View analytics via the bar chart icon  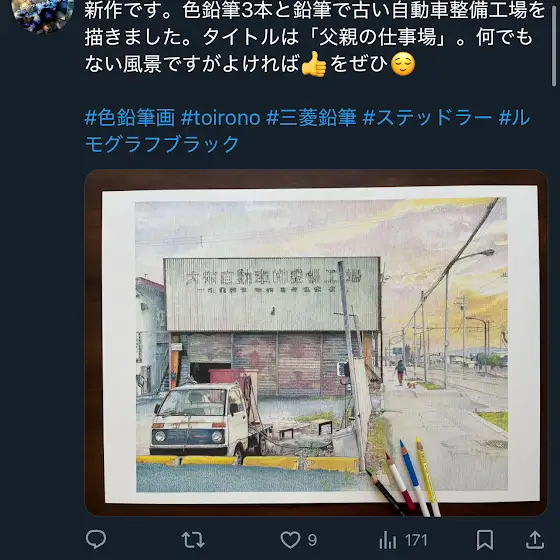pyautogui.click(x=388, y=540)
